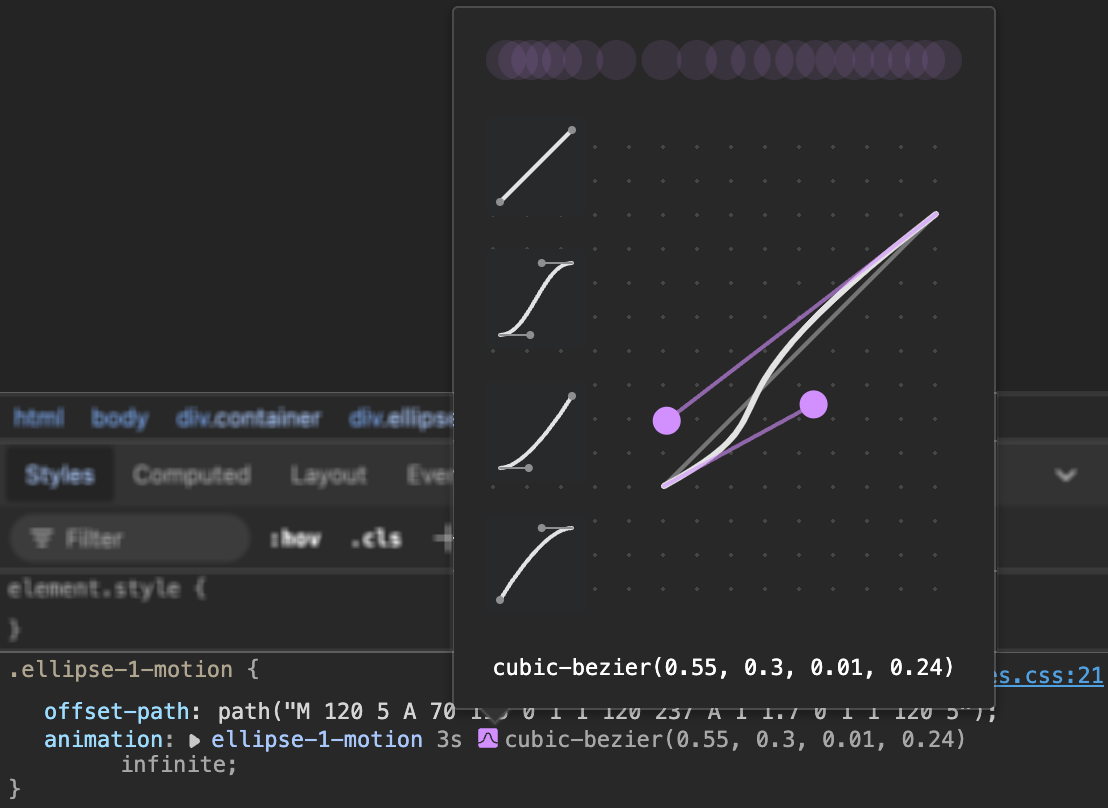Grab the right purple bezier control handle
The height and width of the screenshot is (808, 1108).
click(813, 404)
